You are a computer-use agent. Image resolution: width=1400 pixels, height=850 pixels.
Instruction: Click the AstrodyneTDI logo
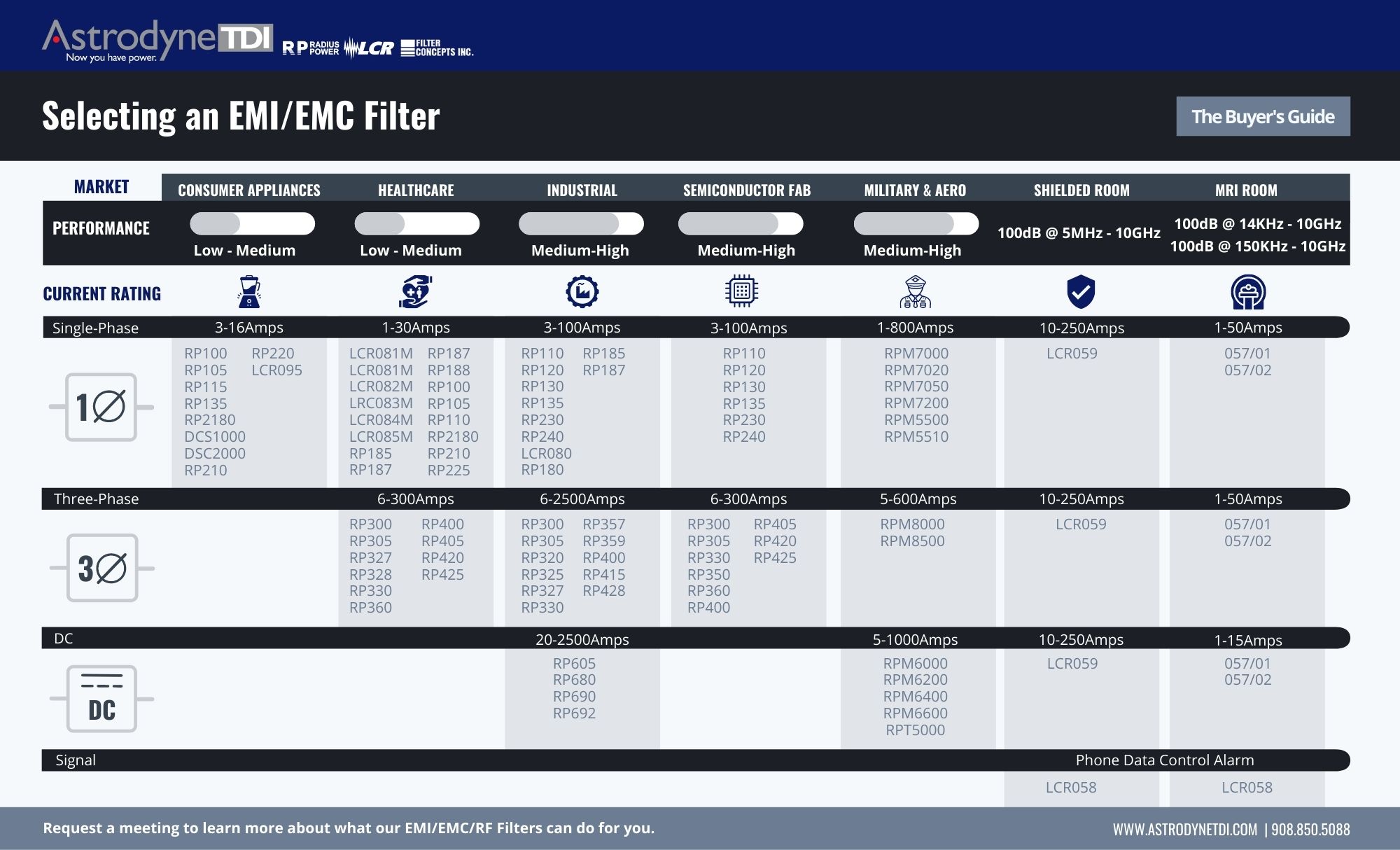[157, 40]
